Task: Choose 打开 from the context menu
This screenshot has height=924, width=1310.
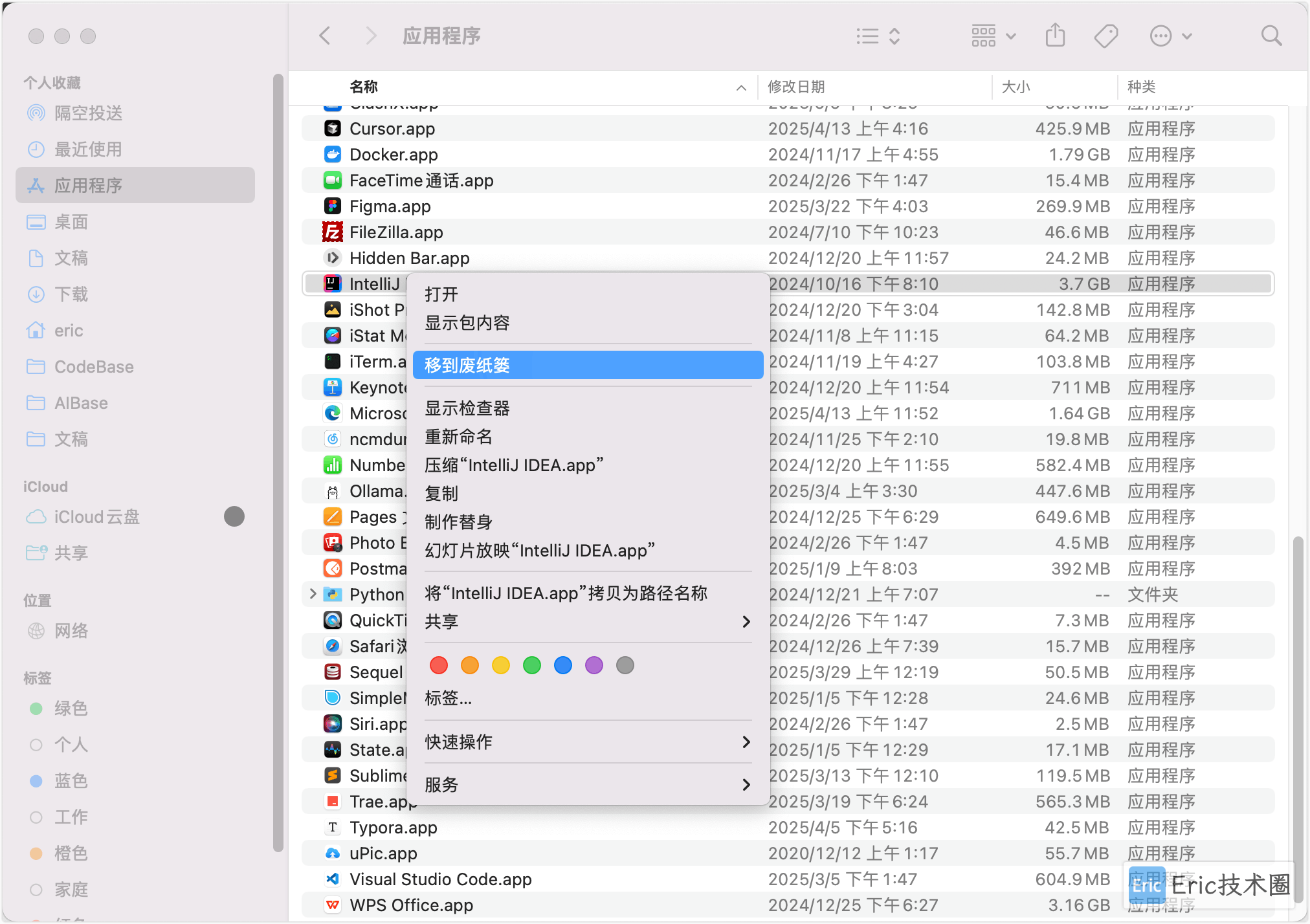Action: tap(588, 294)
